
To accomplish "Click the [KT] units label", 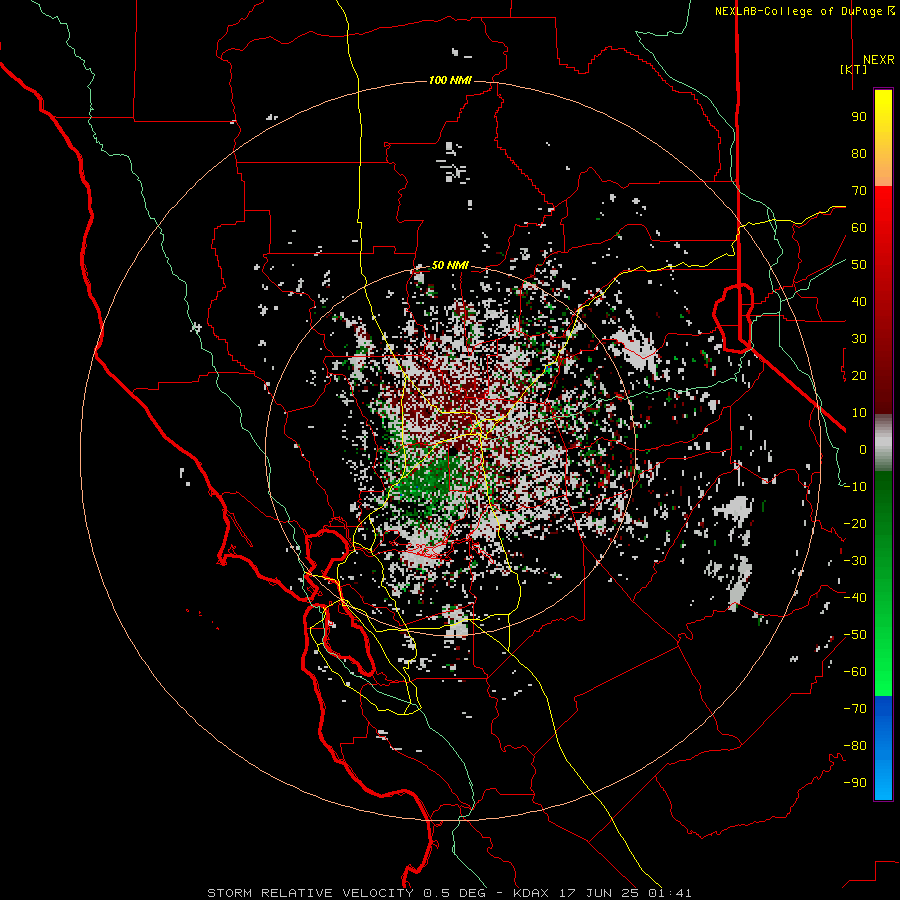I will click(x=854, y=69).
